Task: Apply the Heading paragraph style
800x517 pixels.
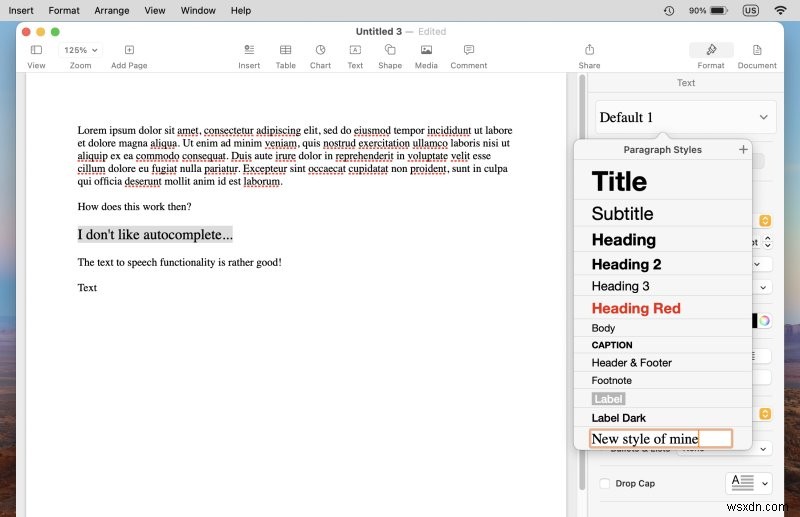Action: pos(663,239)
